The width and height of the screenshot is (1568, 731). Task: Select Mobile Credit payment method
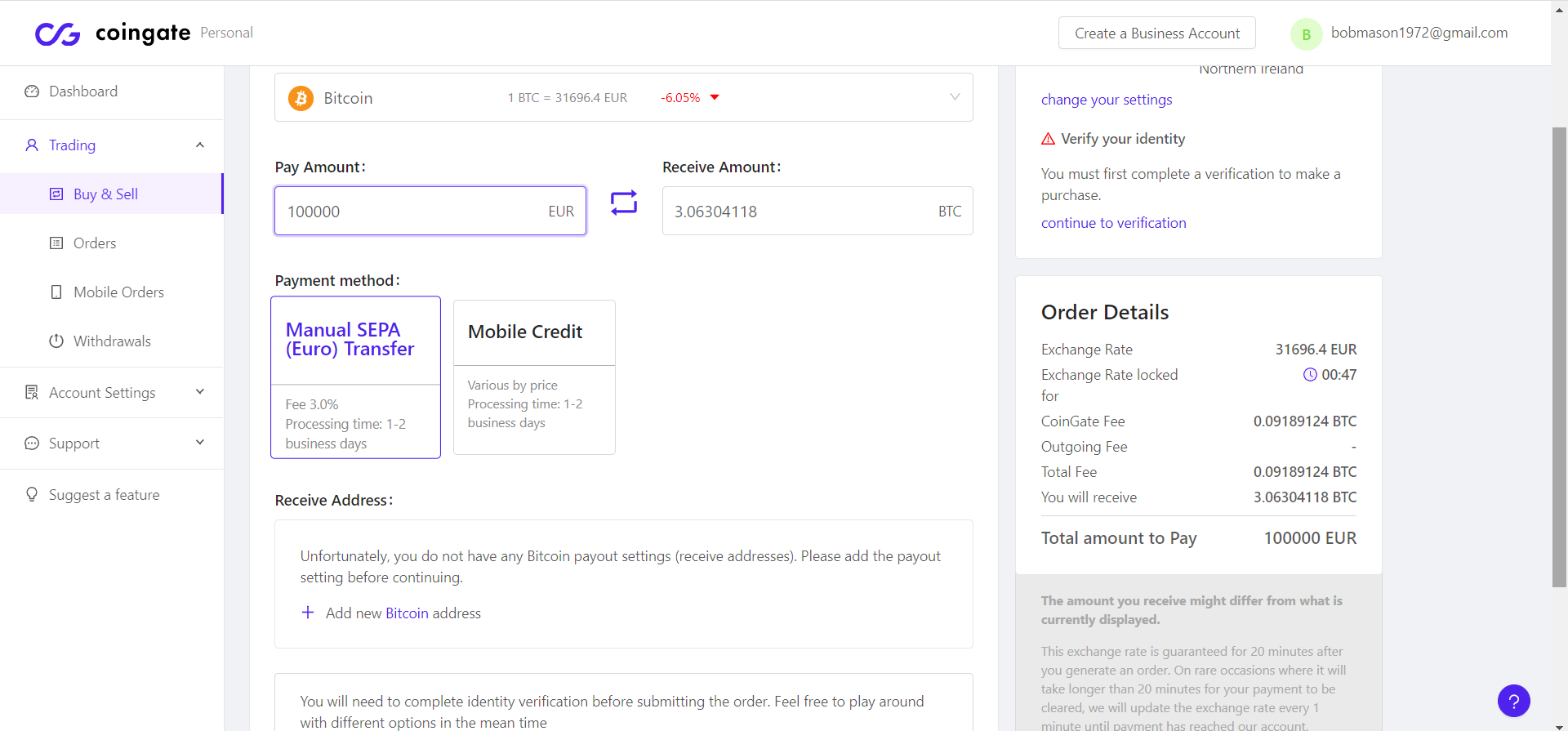pyautogui.click(x=534, y=377)
